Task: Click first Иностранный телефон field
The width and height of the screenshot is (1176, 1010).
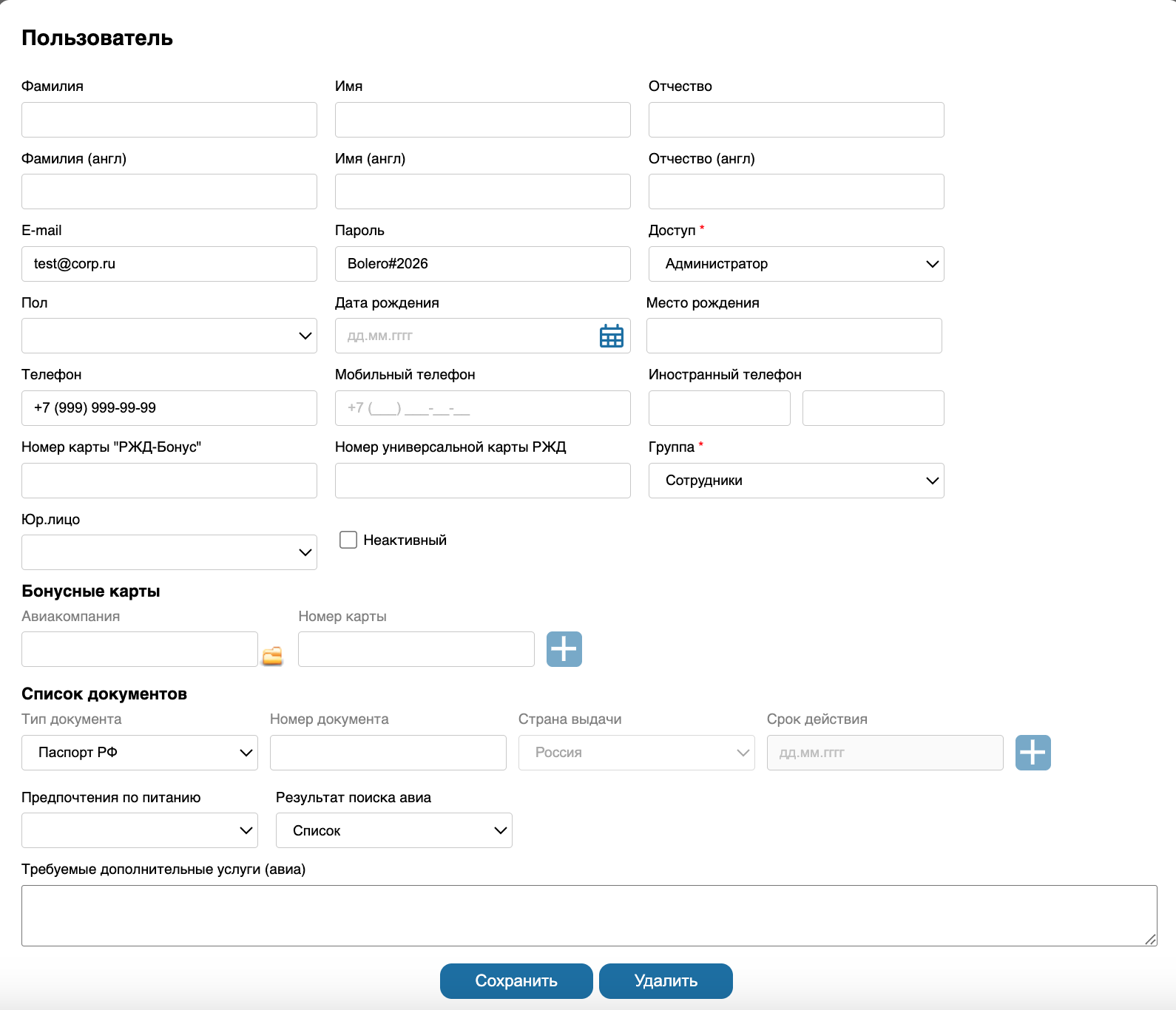Action: coord(720,408)
